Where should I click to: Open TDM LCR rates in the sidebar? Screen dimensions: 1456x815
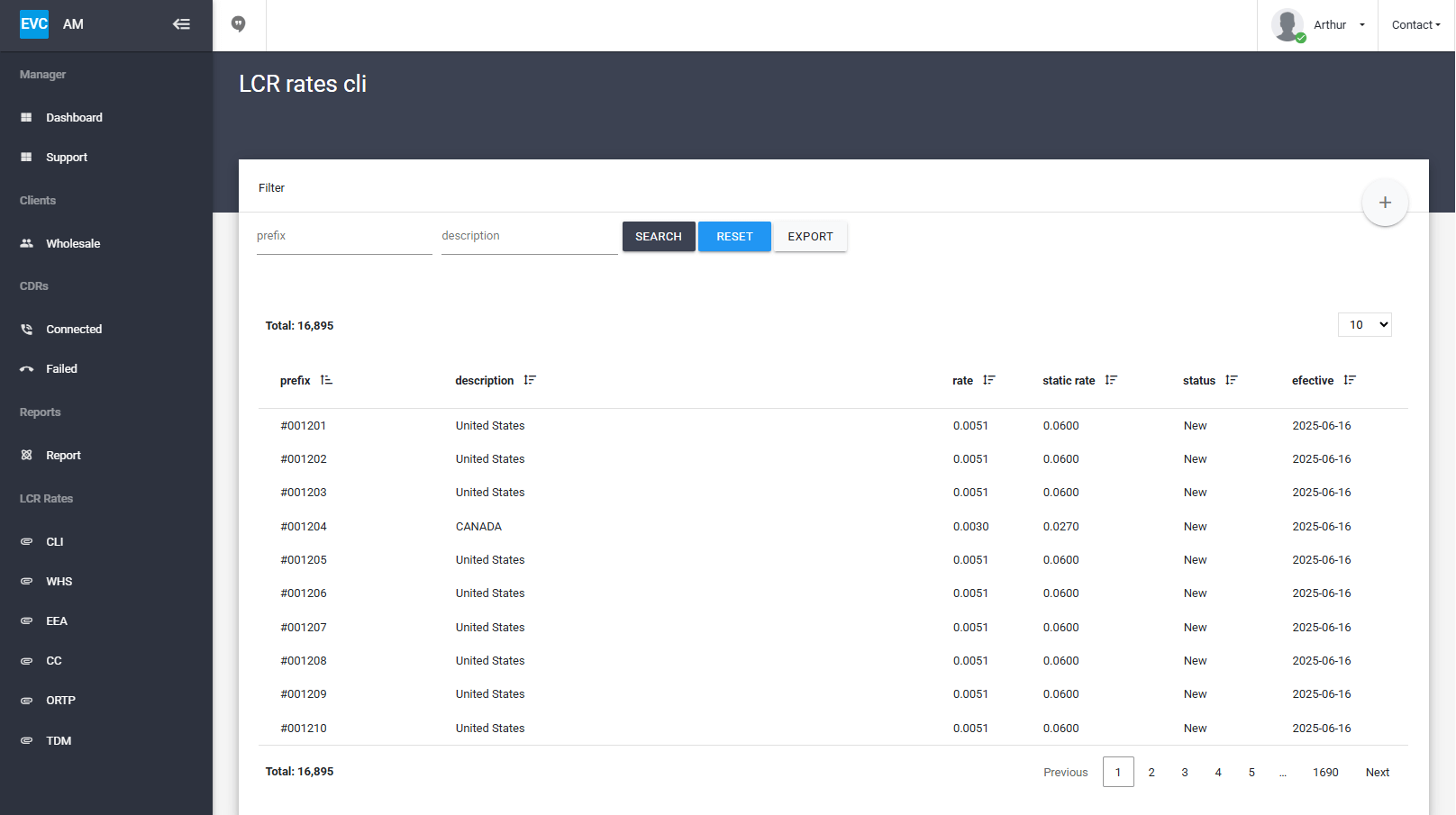[x=59, y=740]
